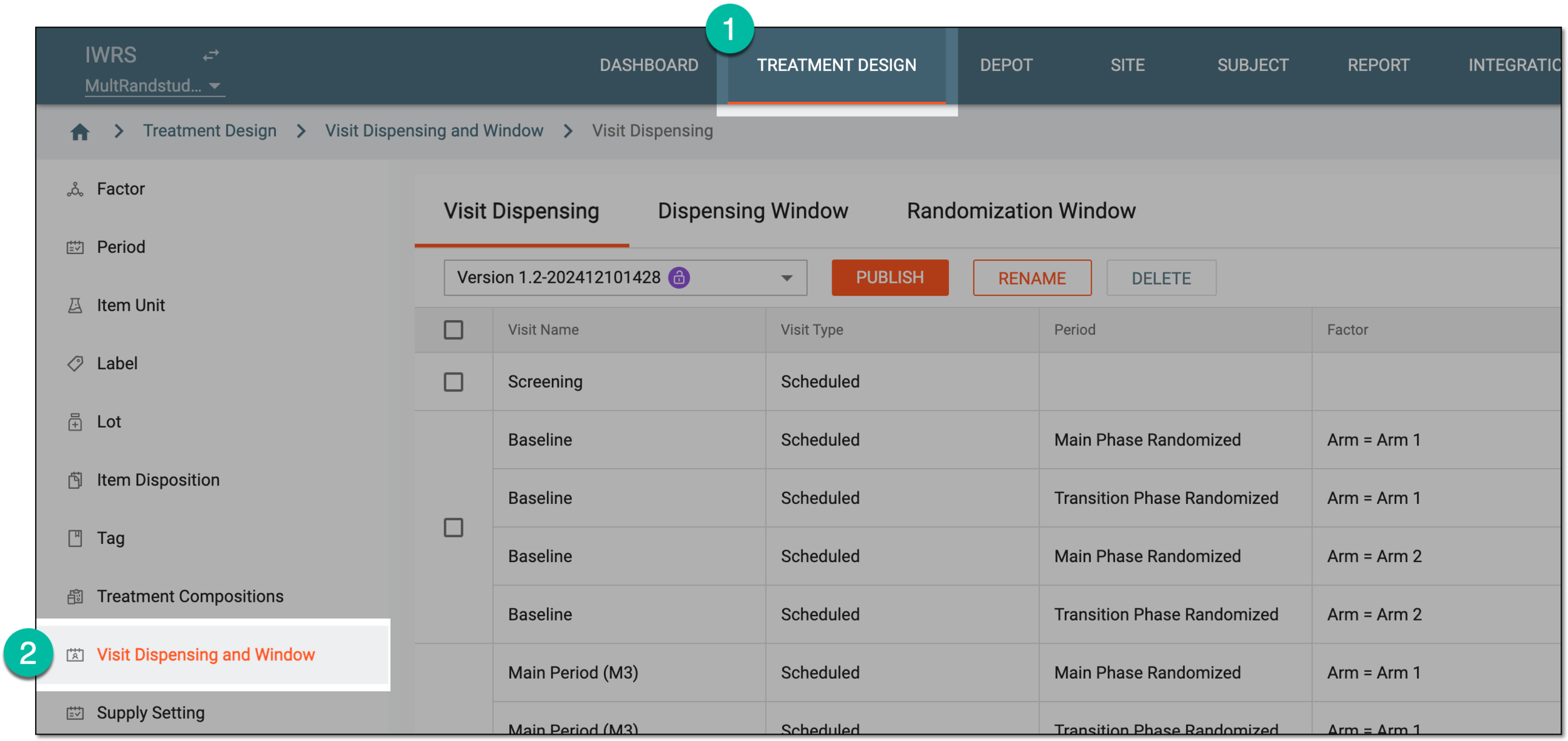
Task: Select Visit Dispensing and Window sidebar item
Action: click(213, 655)
